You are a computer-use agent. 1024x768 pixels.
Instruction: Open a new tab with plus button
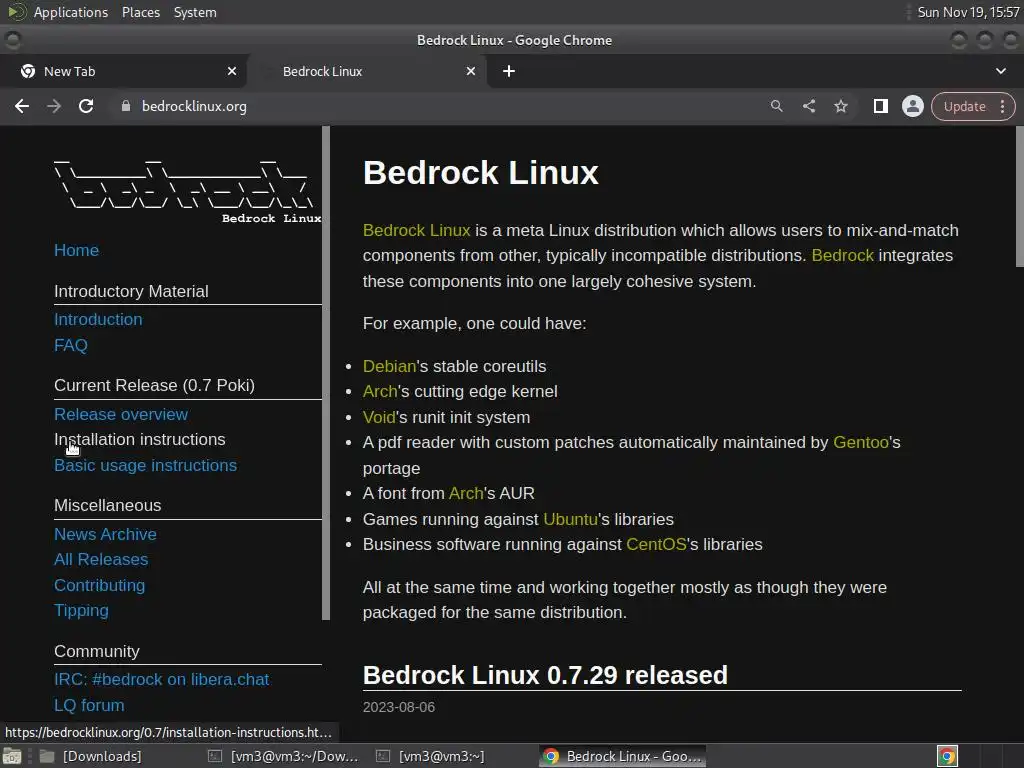point(509,71)
